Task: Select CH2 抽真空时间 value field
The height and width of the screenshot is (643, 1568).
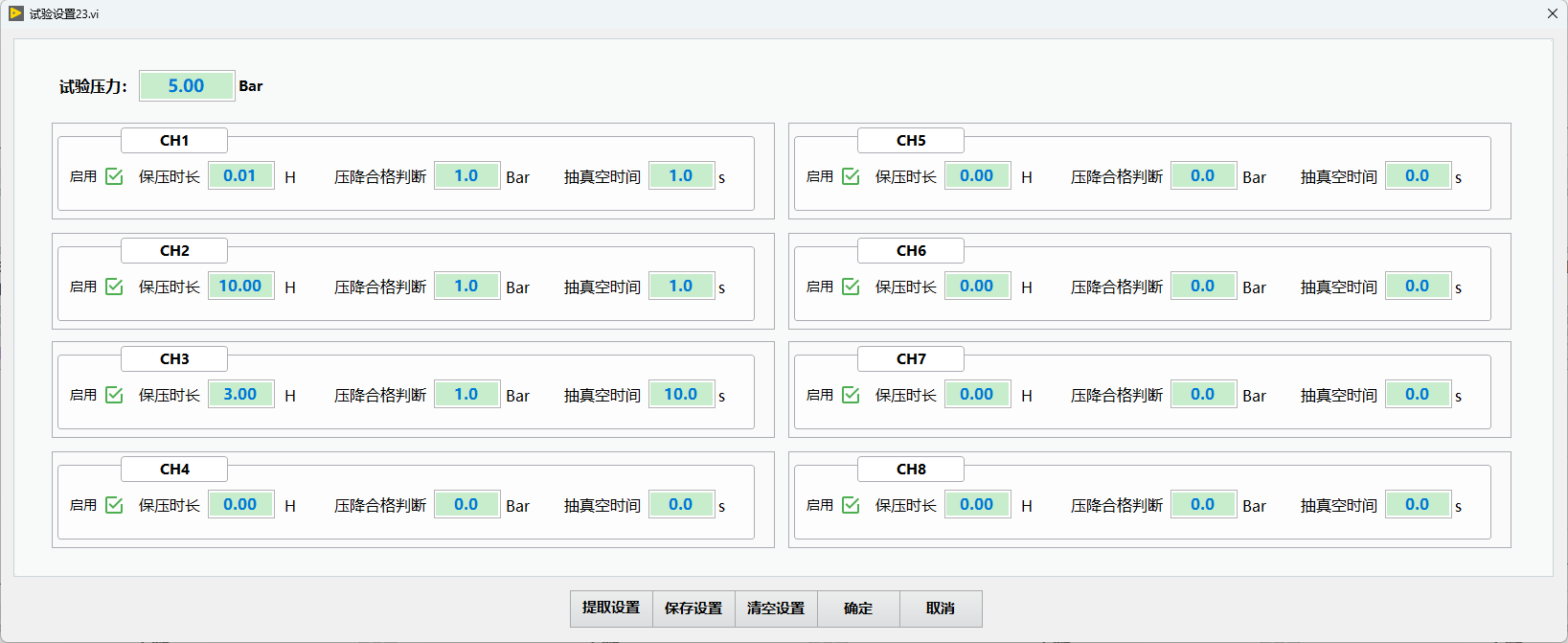Action: coord(682,287)
